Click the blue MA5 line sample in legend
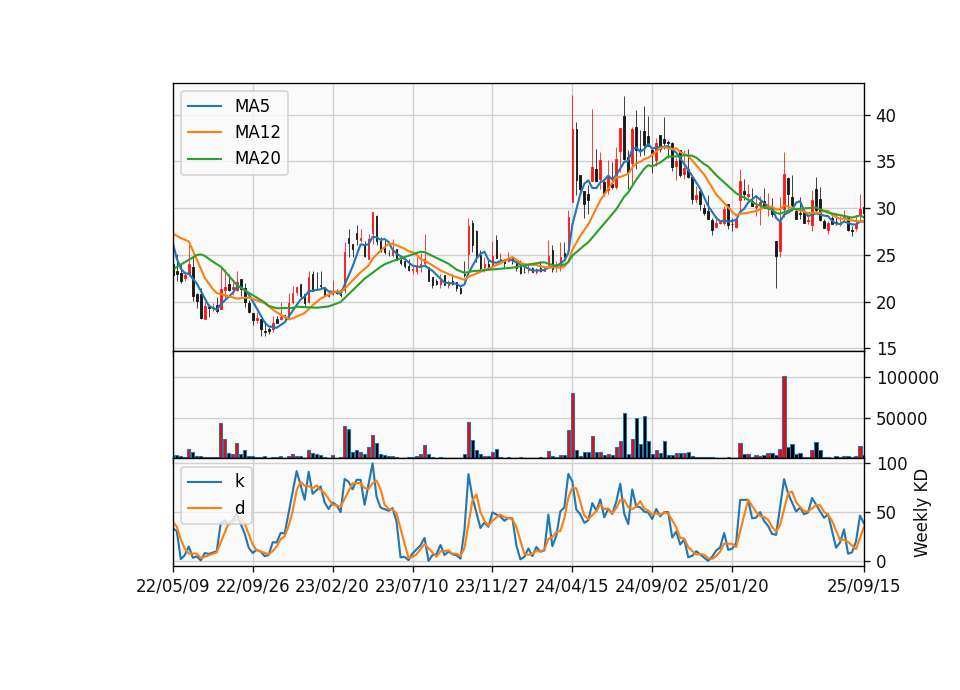Image resolution: width=960 pixels, height=690 pixels. (204, 106)
